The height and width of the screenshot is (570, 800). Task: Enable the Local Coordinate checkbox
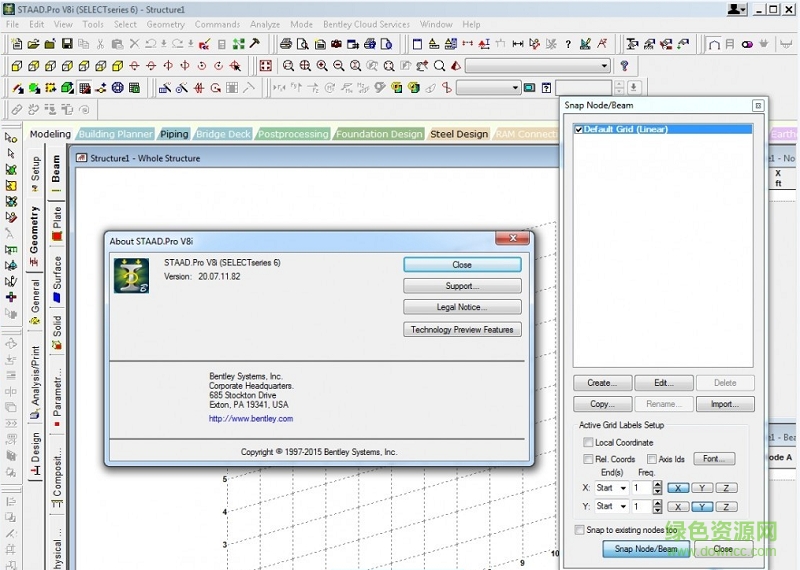coord(587,442)
